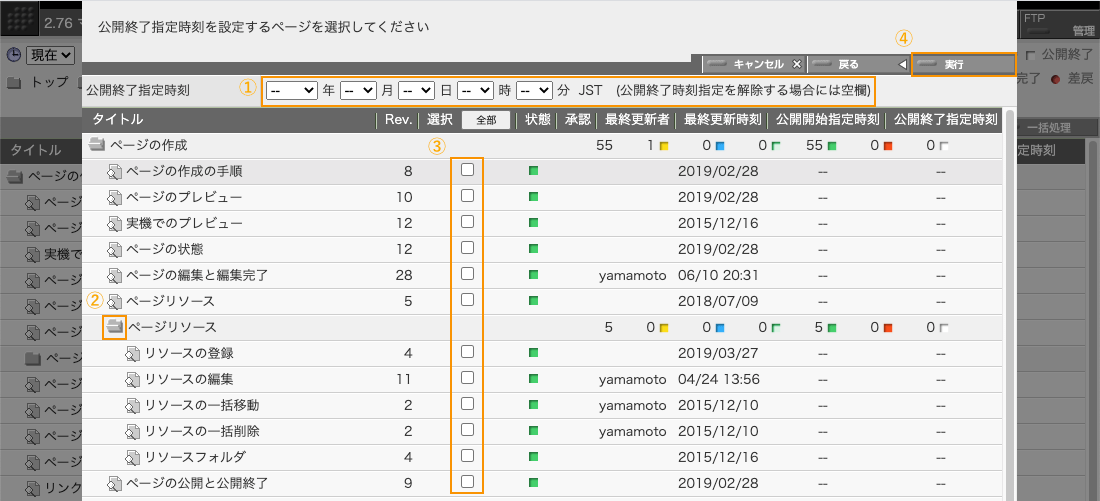Check the box for ページの編集と編集完了

tap(467, 274)
